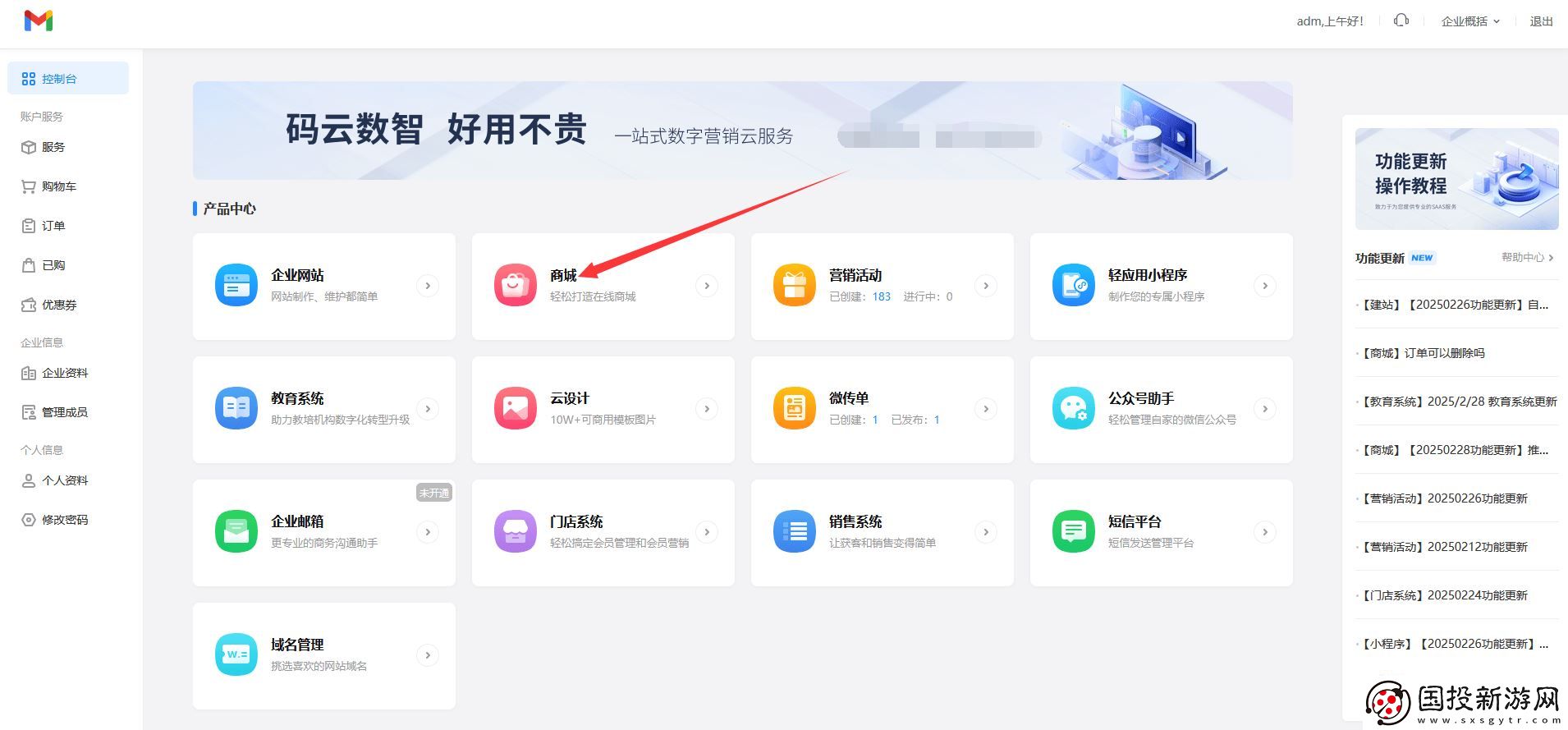Viewport: 1568px width, 730px height.
Task: Click the 企业邮箱 envelope icon
Action: [x=236, y=532]
